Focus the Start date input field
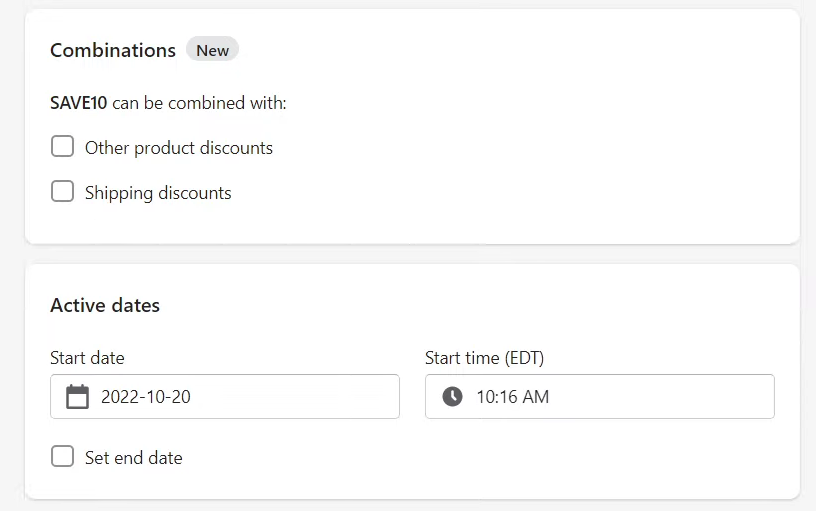Image resolution: width=816 pixels, height=511 pixels. point(225,397)
